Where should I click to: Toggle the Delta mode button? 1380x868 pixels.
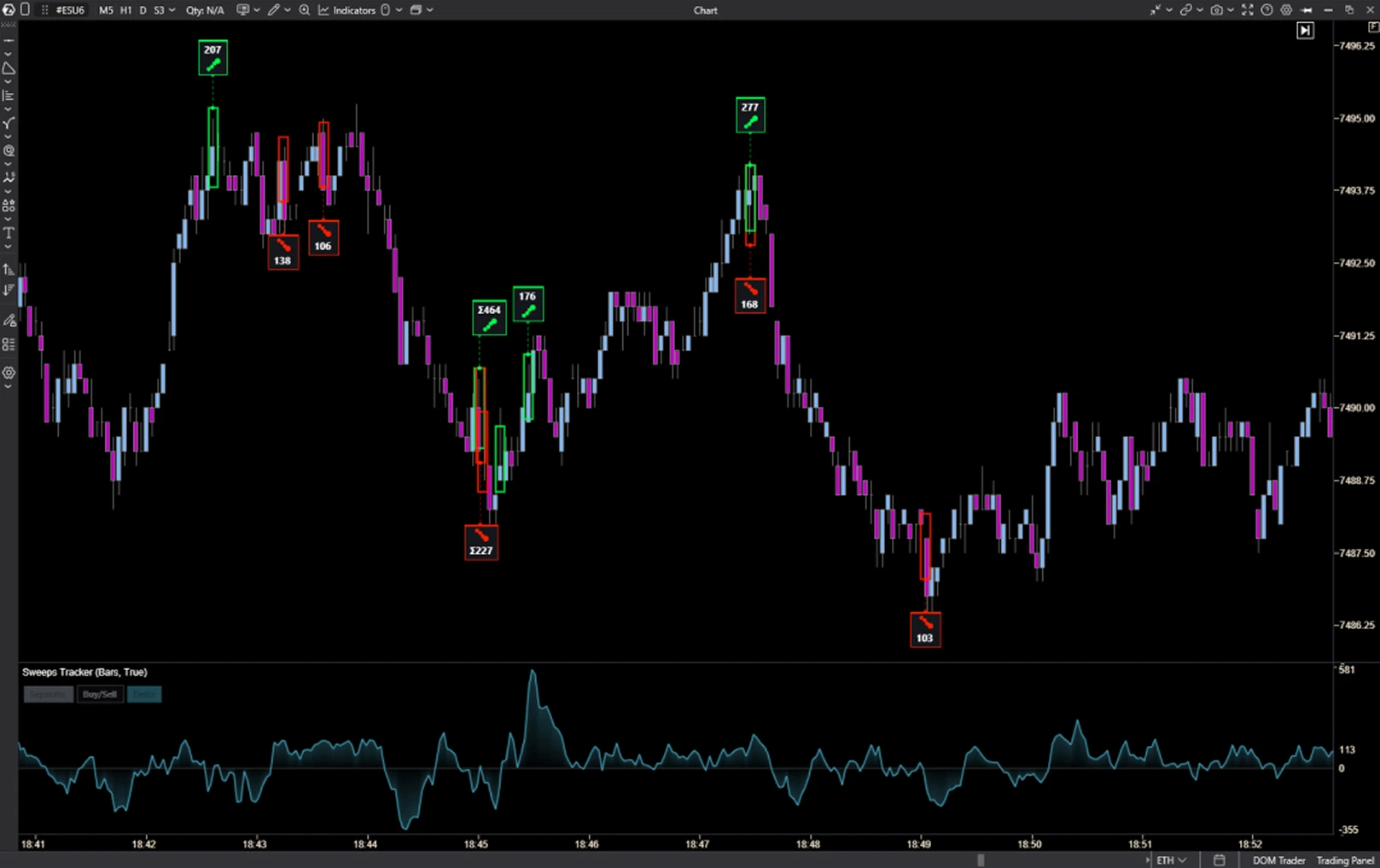click(144, 694)
